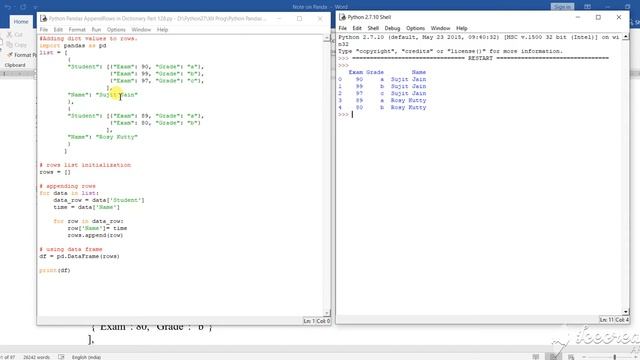The width and height of the screenshot is (640, 360).
Task: Open the Debug menu in the Python Shell
Action: pyautogui.click(x=392, y=28)
